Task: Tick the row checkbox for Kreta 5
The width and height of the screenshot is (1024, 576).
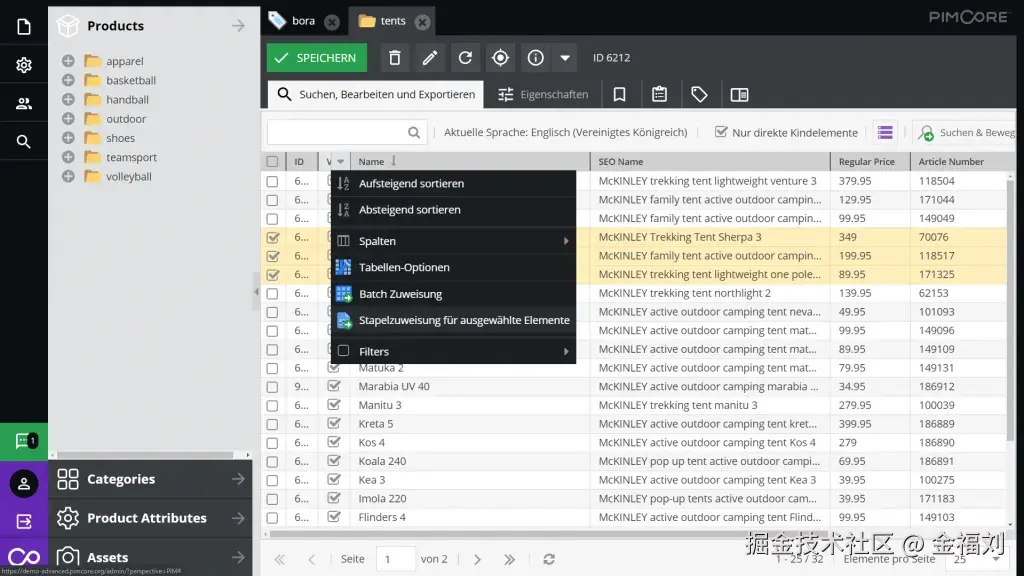Action: point(272,424)
